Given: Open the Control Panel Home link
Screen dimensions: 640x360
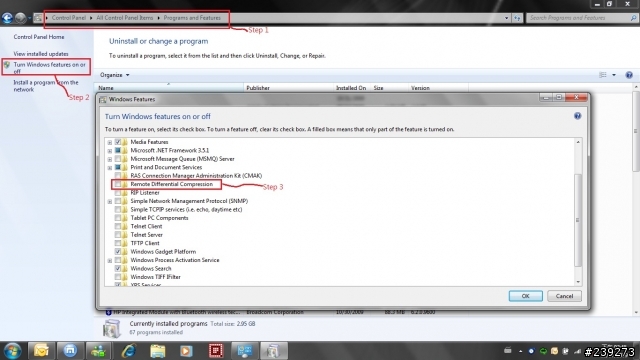Looking at the screenshot, I should tap(39, 37).
